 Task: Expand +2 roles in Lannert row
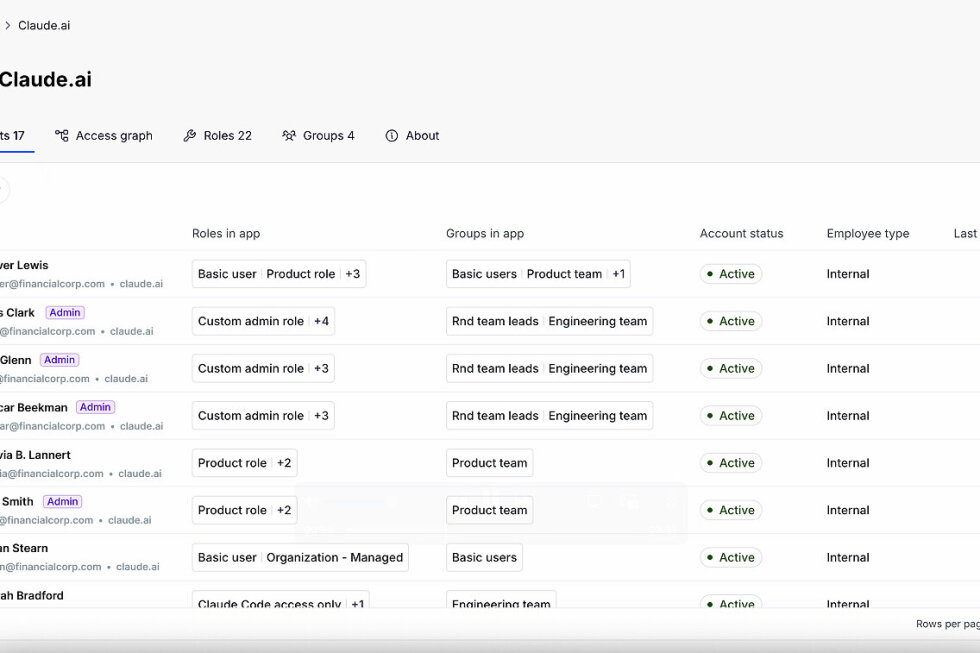(x=284, y=463)
